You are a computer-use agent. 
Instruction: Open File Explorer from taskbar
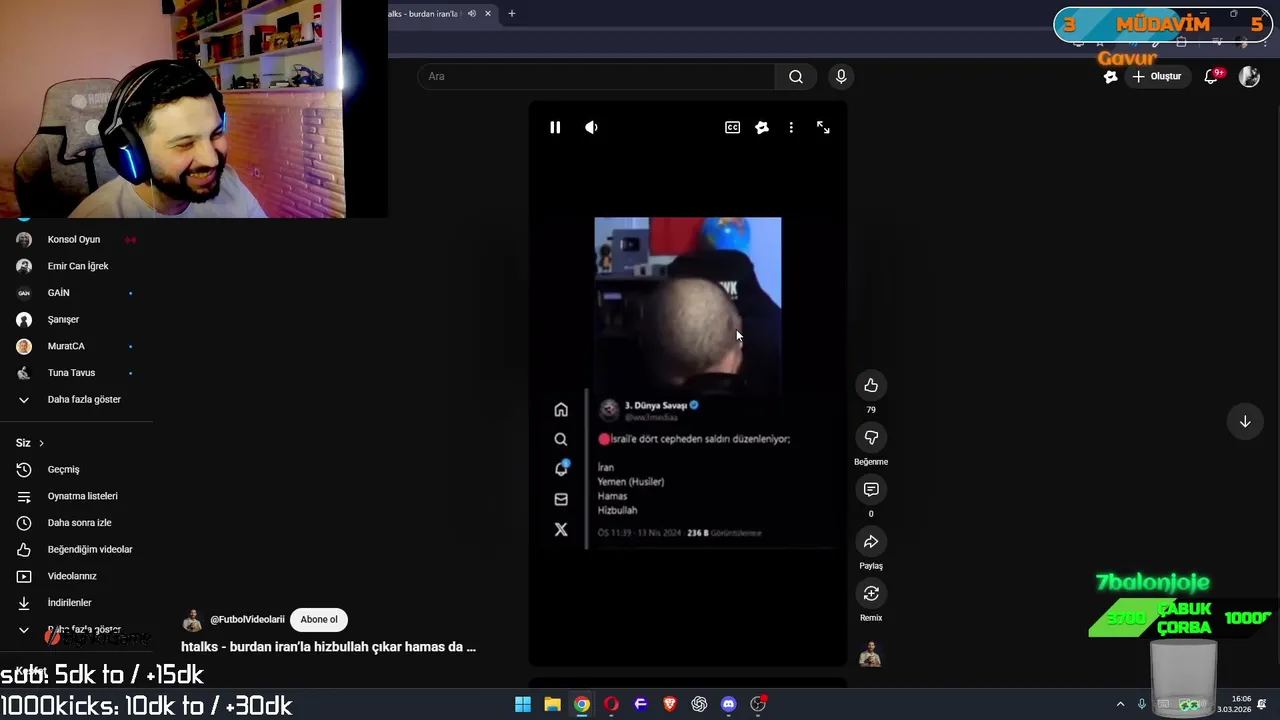552,704
